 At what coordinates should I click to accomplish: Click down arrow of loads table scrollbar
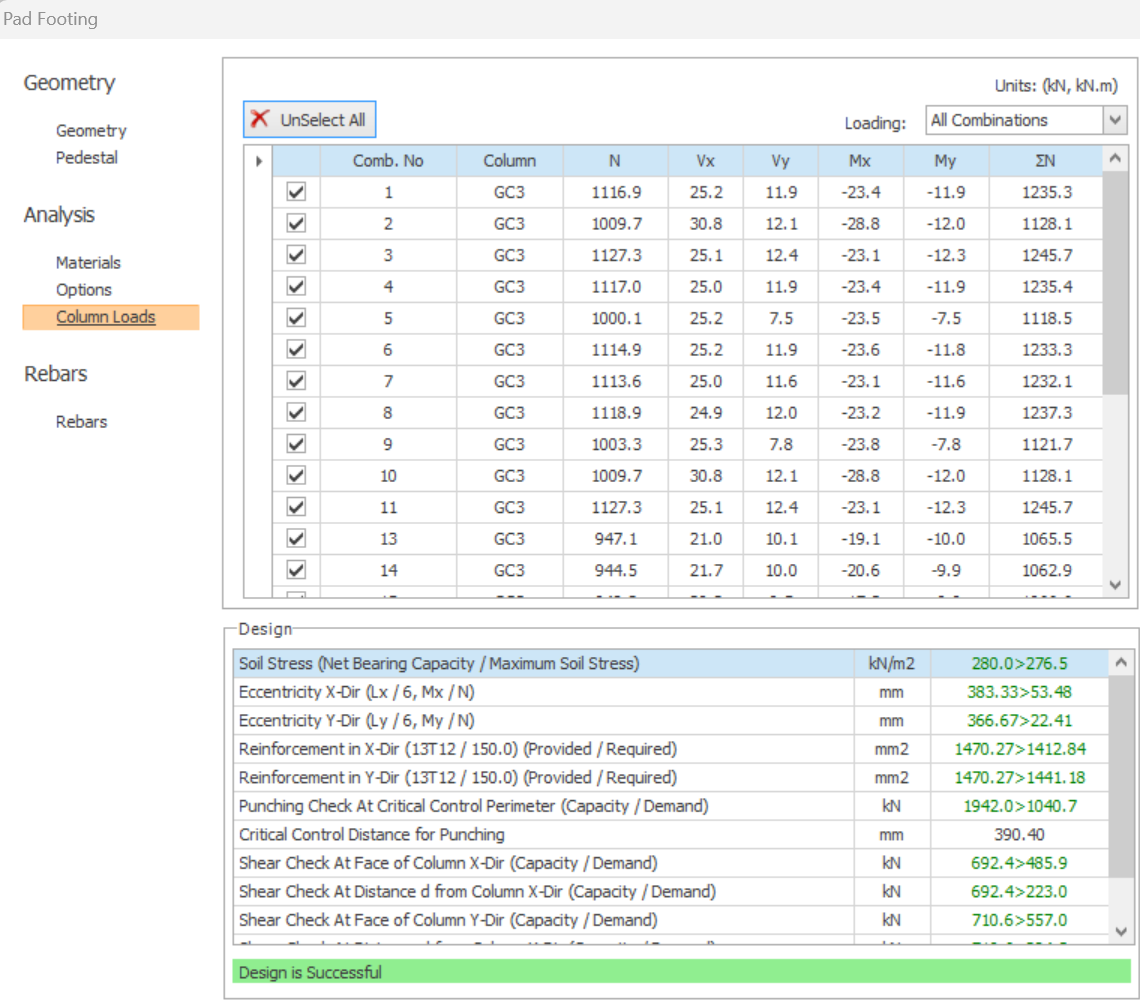tap(1116, 584)
